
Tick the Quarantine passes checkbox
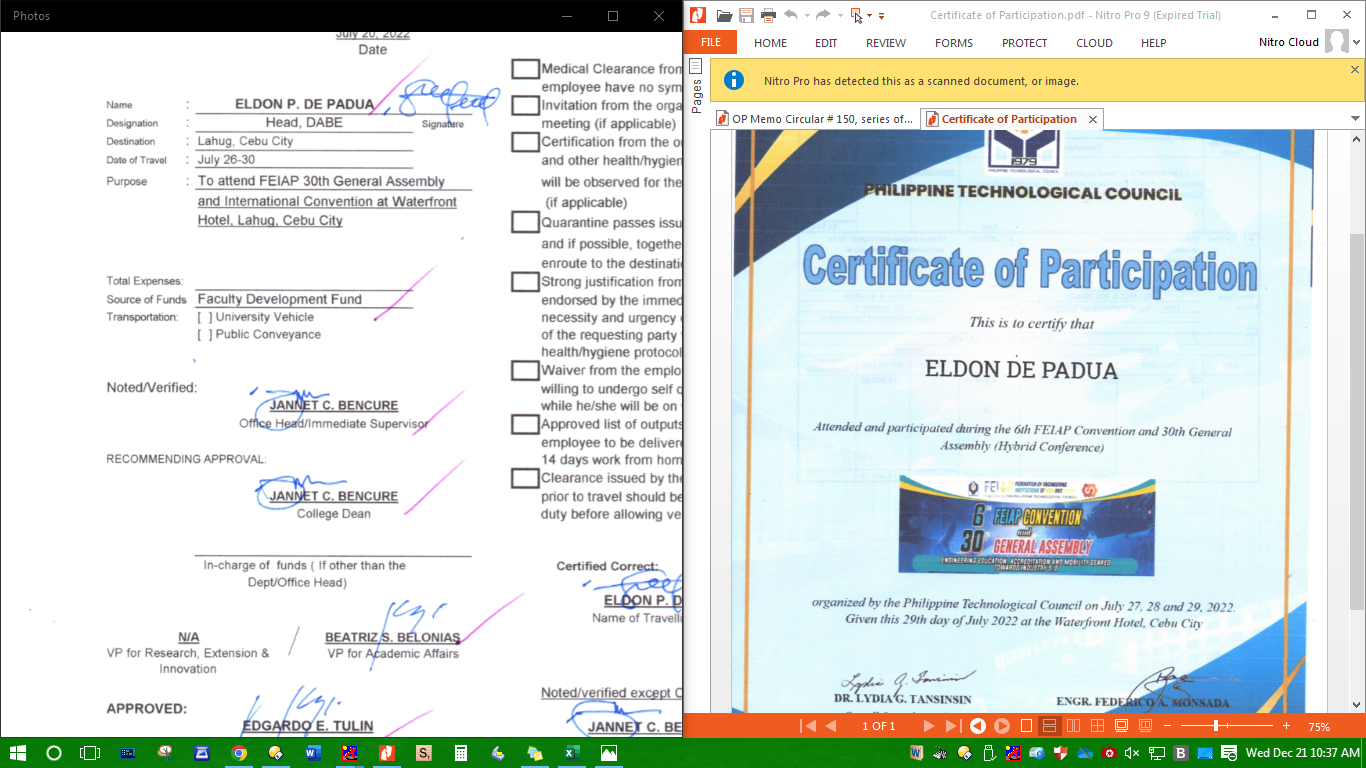coord(525,222)
